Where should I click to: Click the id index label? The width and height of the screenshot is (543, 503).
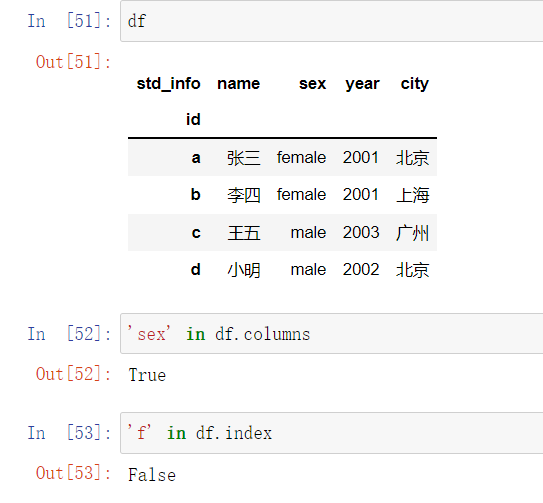pyautogui.click(x=193, y=120)
